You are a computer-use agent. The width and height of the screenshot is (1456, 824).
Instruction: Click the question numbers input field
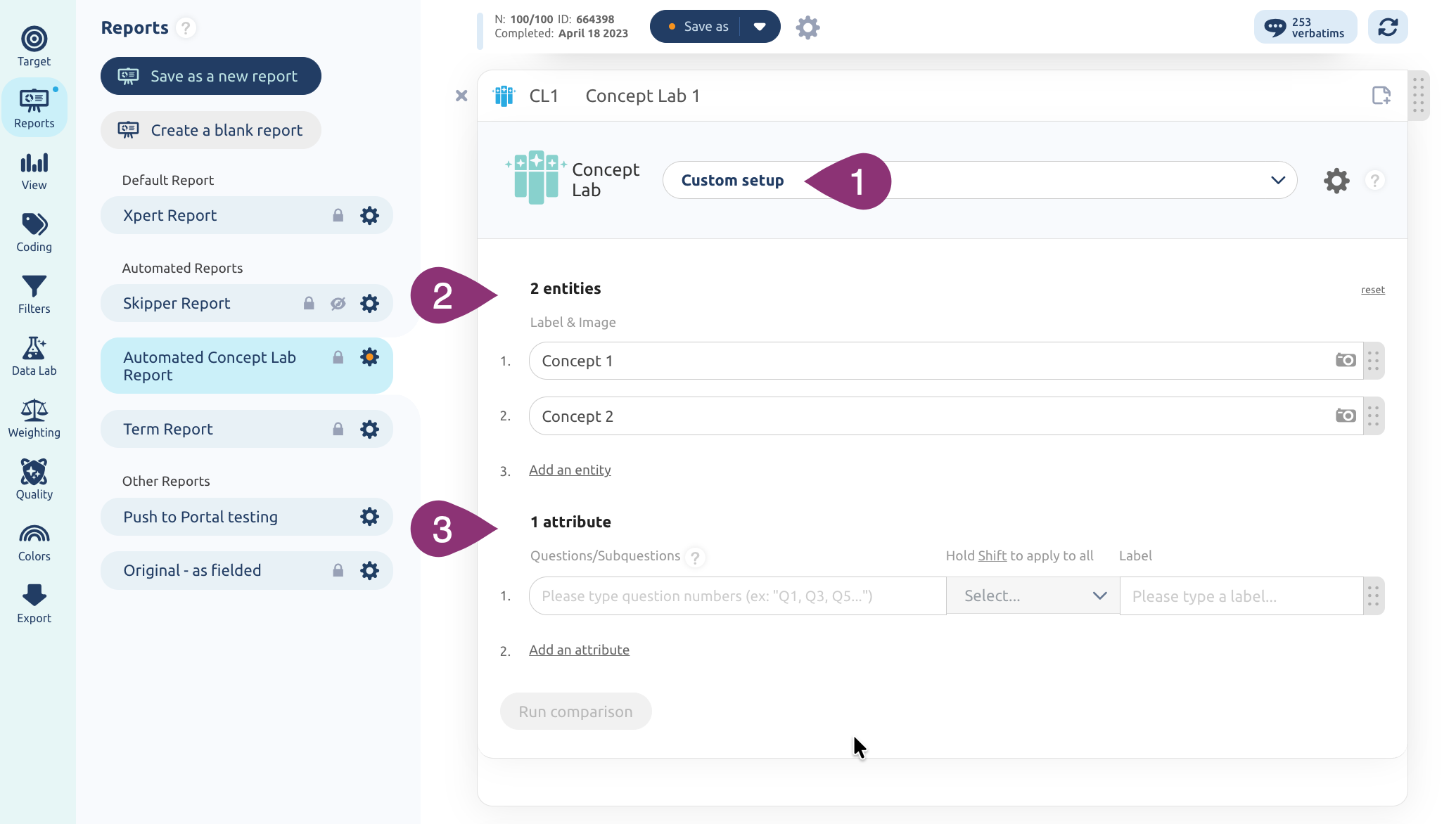click(x=737, y=596)
